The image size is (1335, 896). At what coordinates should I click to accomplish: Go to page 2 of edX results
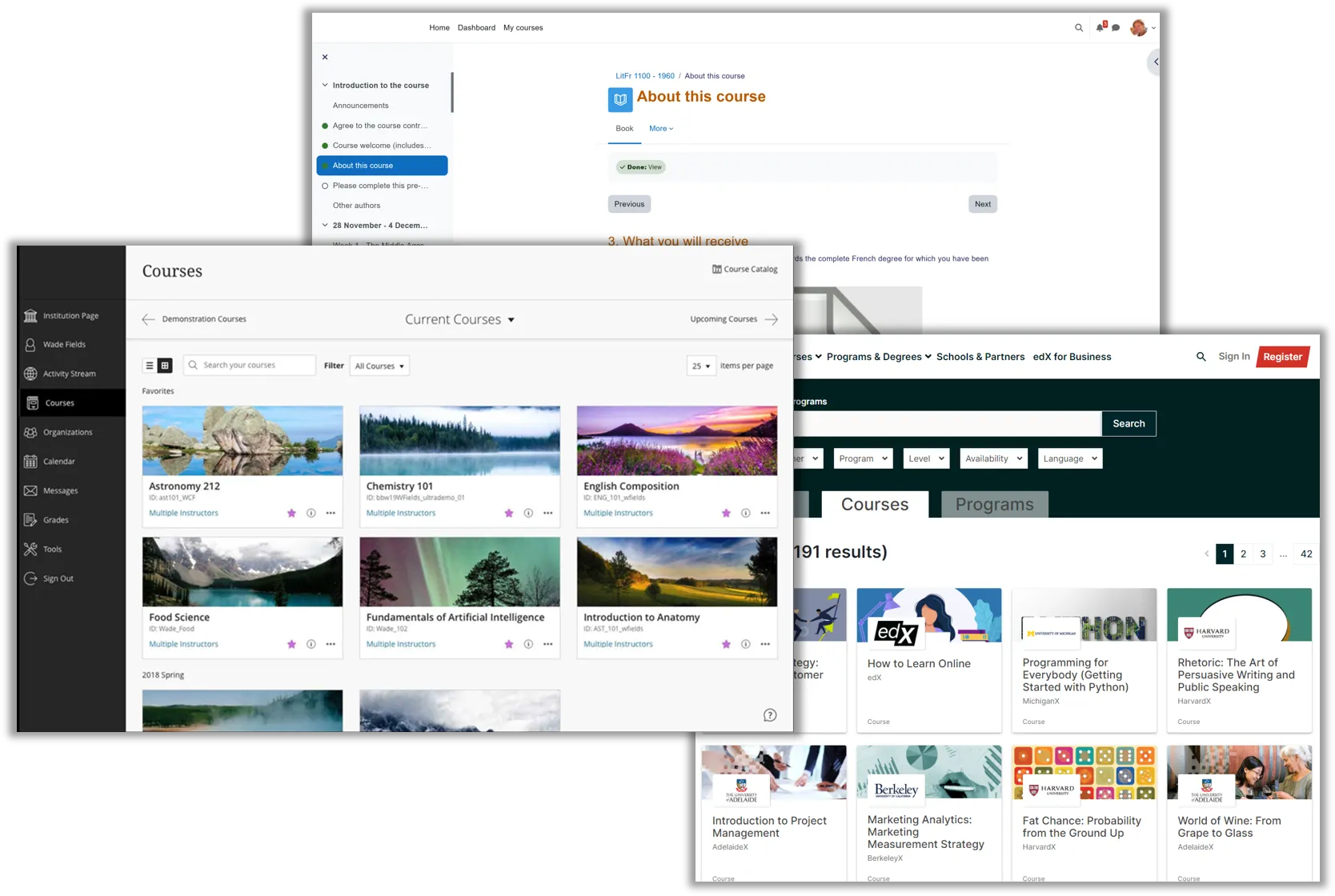point(1243,554)
